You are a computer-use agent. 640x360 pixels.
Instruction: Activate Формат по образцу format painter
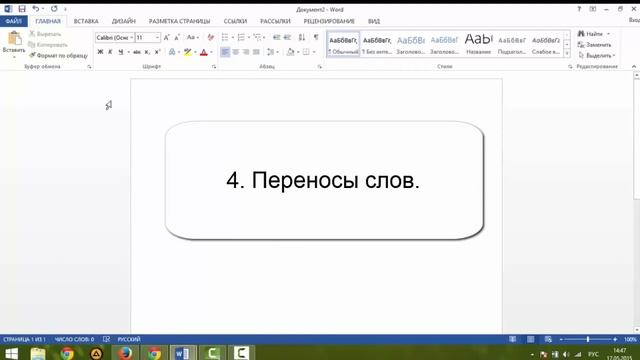pyautogui.click(x=58, y=55)
